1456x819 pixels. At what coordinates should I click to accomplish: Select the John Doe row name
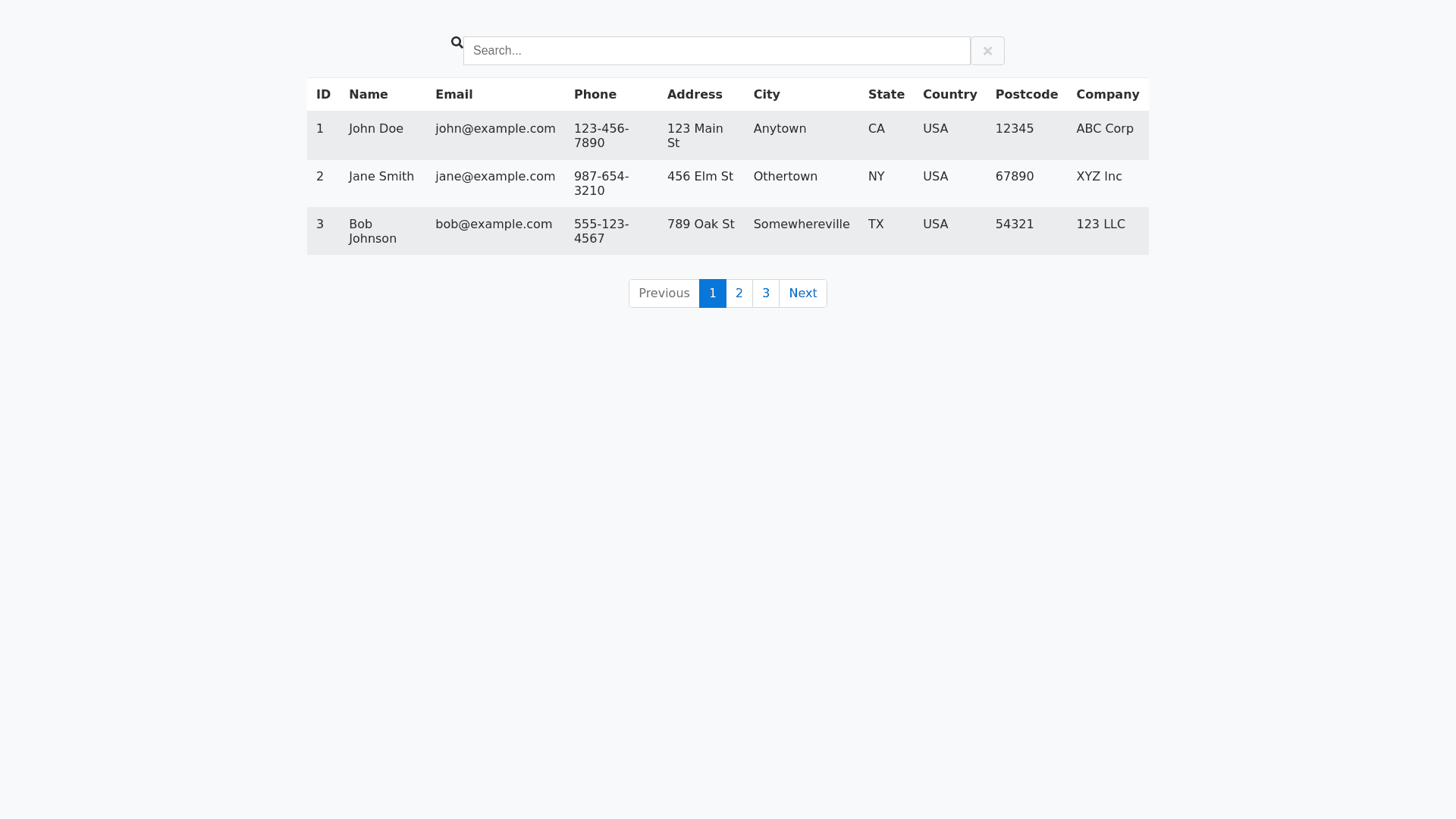tap(375, 129)
